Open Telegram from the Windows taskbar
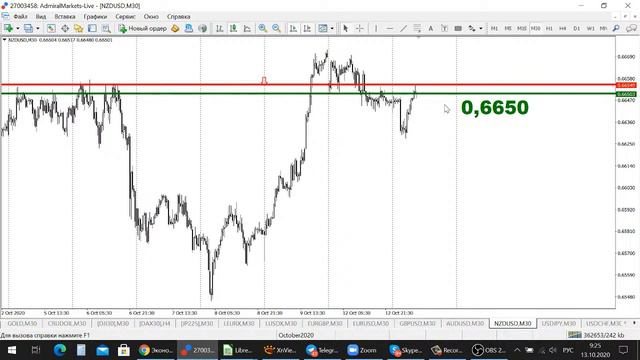Screen dimensions: 640x360 321,350
